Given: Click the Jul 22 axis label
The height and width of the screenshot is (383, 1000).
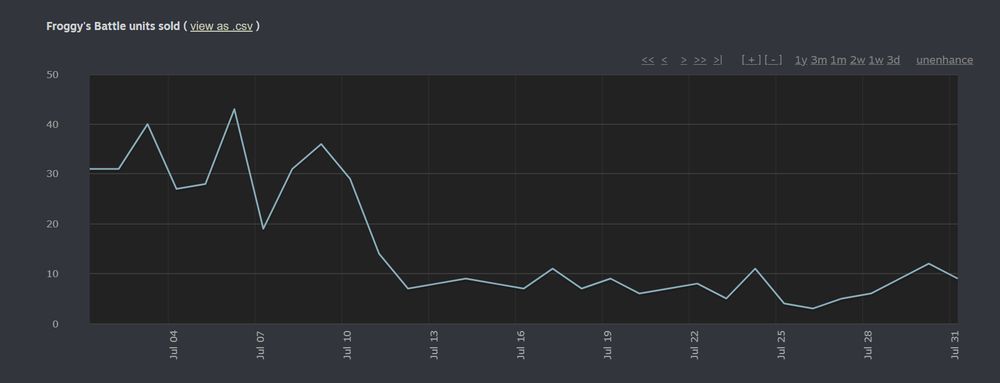Looking at the screenshot, I should point(695,344).
